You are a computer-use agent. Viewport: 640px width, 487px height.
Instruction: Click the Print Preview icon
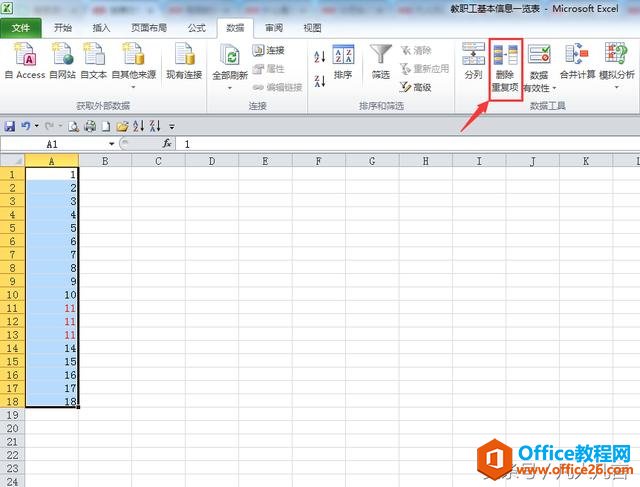[x=73, y=127]
